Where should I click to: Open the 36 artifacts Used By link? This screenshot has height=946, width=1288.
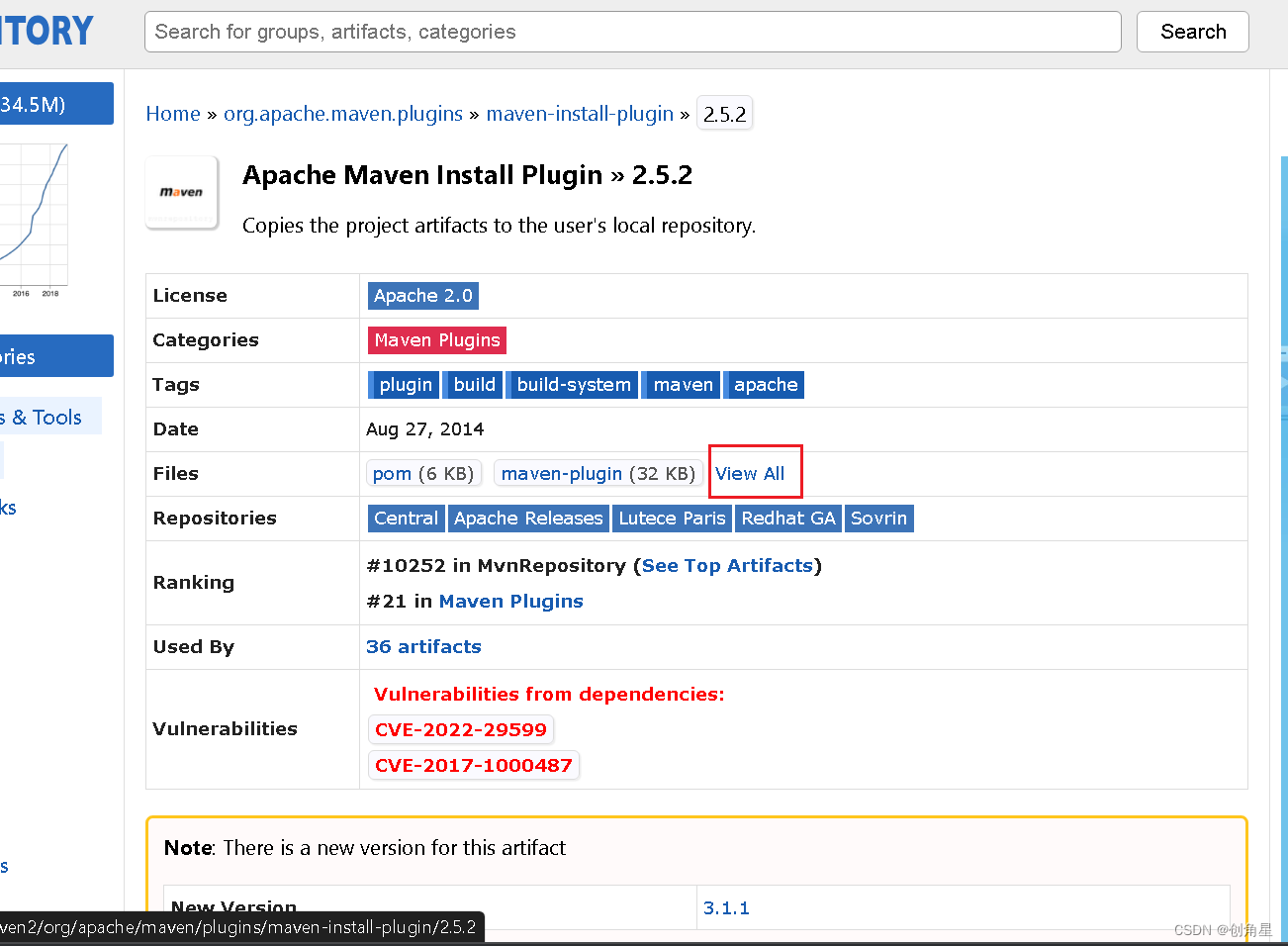click(423, 646)
